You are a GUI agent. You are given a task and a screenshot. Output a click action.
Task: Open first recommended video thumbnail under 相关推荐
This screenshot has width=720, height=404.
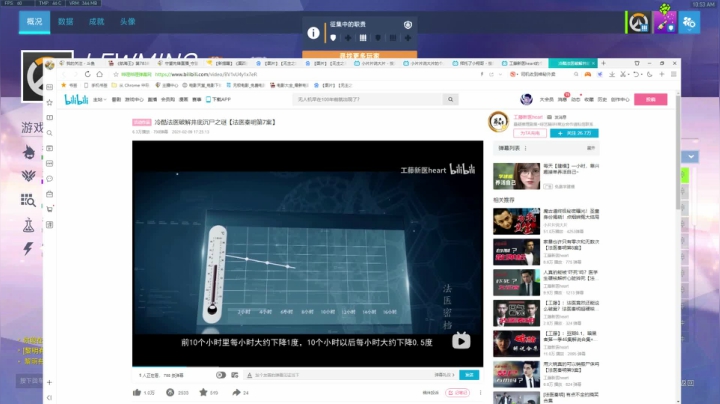(517, 221)
